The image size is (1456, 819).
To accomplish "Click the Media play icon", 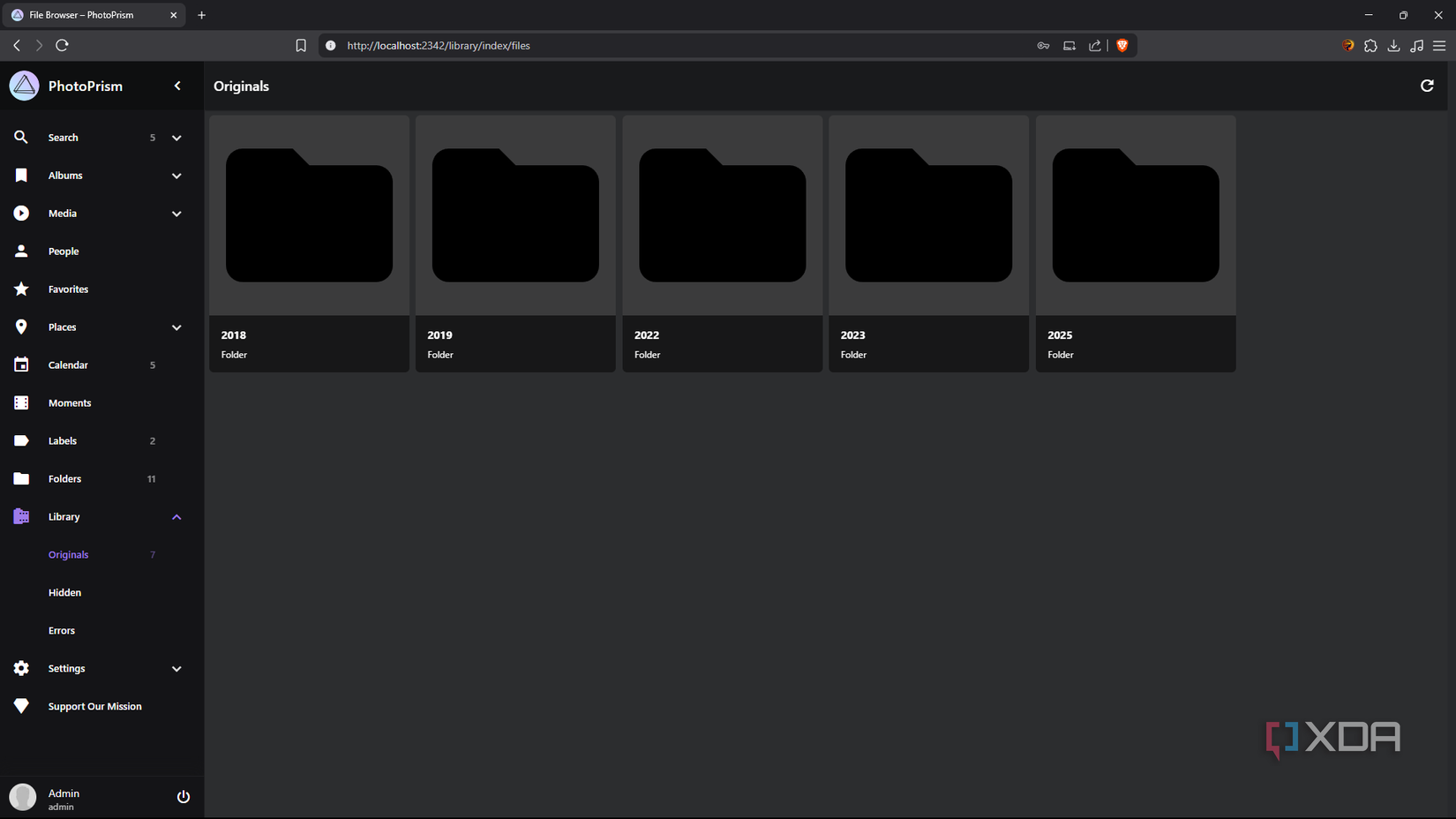I will pyautogui.click(x=21, y=213).
